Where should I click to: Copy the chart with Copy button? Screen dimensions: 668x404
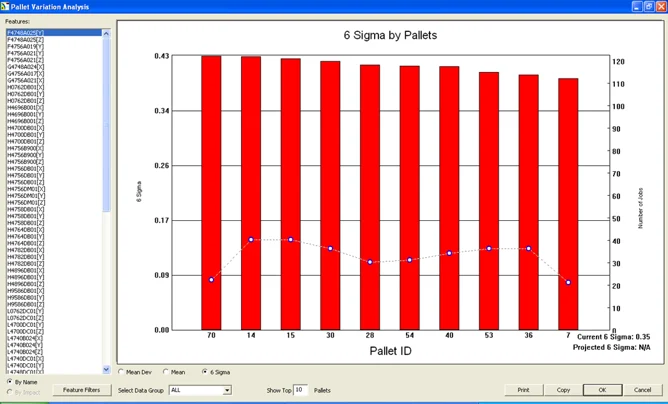click(563, 390)
